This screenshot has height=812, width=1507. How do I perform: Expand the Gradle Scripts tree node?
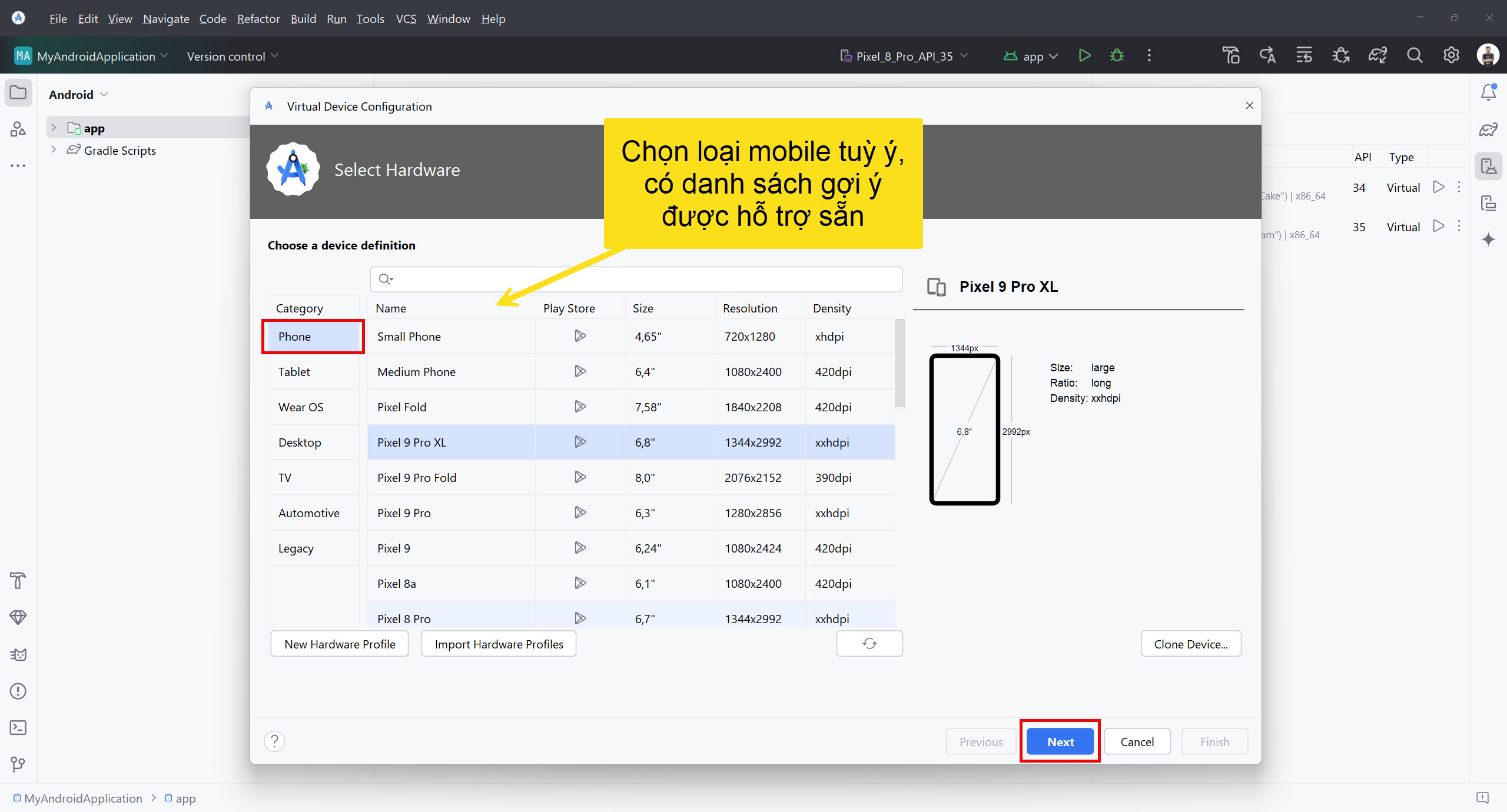click(54, 149)
